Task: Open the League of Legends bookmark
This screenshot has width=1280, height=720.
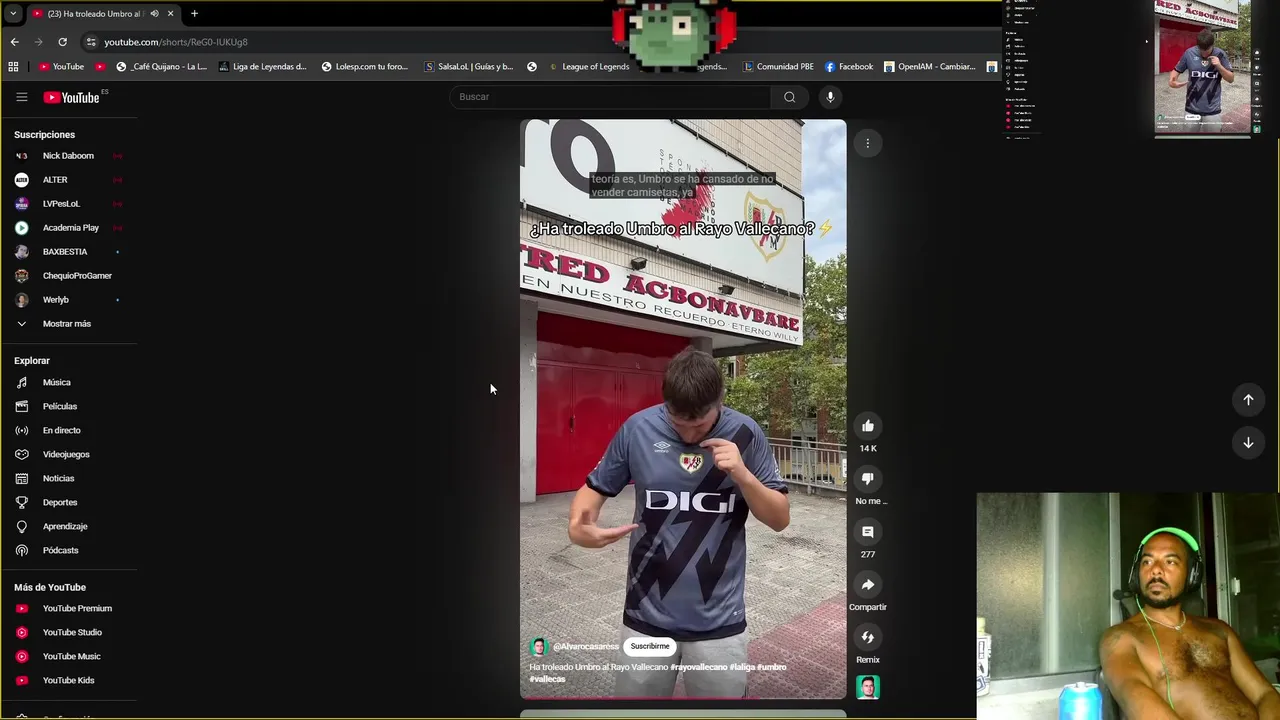Action: click(x=589, y=67)
